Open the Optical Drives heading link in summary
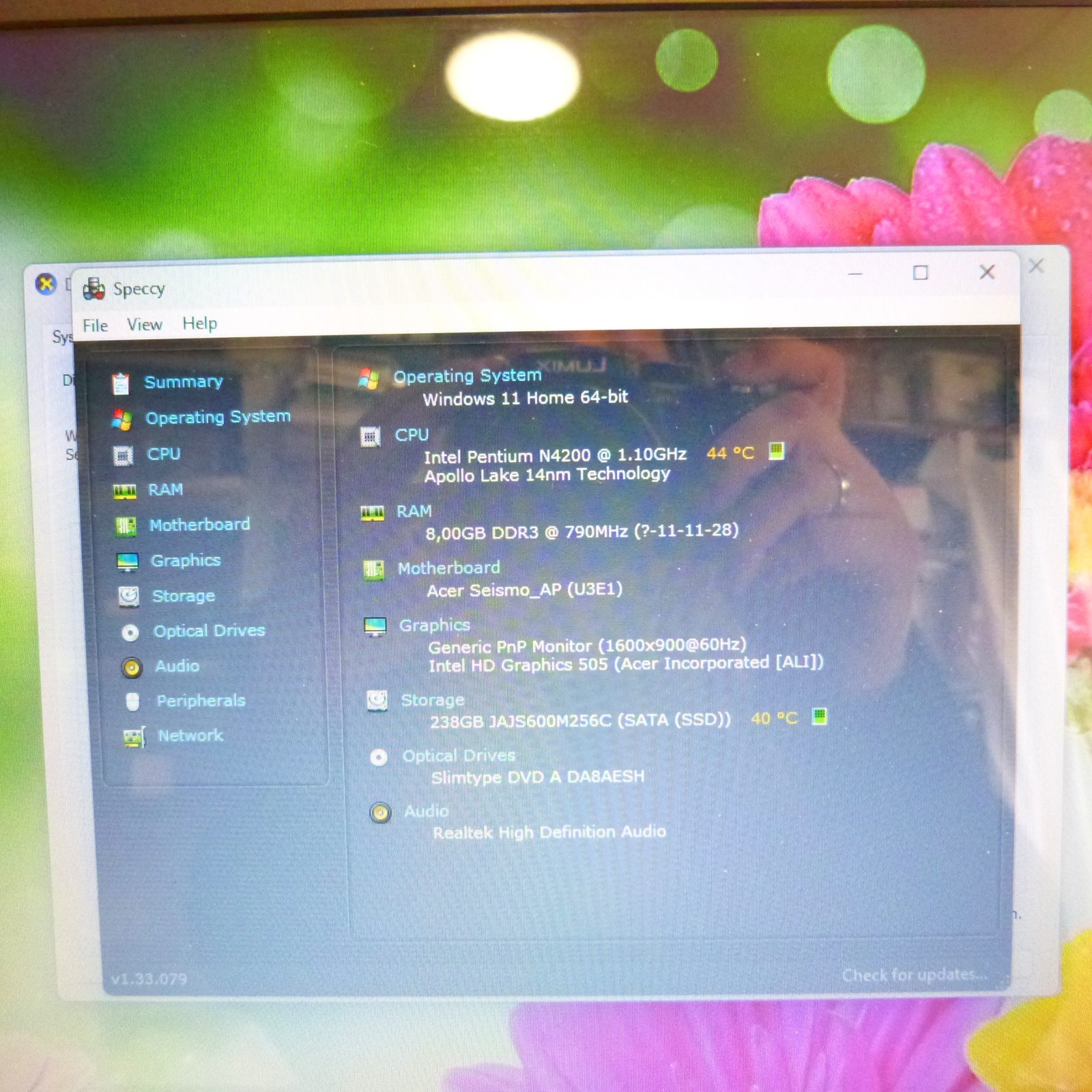Screen dimensions: 1092x1092 coord(459,756)
